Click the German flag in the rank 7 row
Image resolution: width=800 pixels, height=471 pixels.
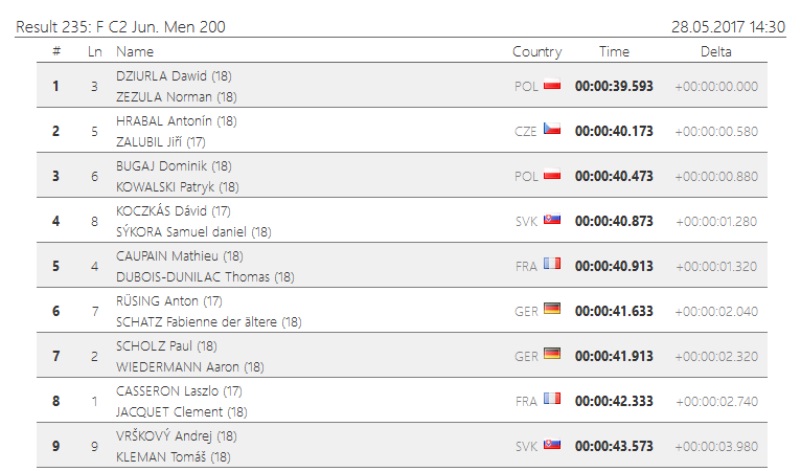[551, 354]
